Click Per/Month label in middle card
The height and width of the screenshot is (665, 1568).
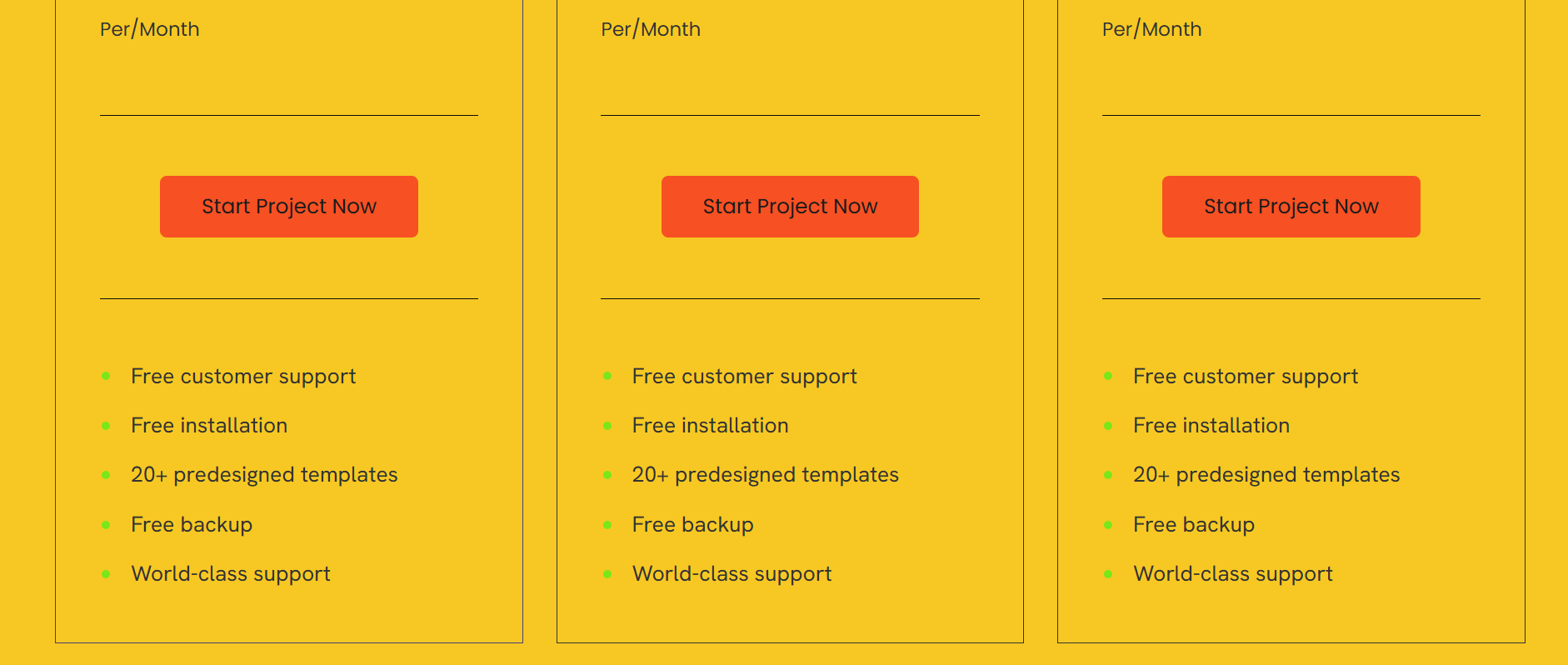pos(651,29)
